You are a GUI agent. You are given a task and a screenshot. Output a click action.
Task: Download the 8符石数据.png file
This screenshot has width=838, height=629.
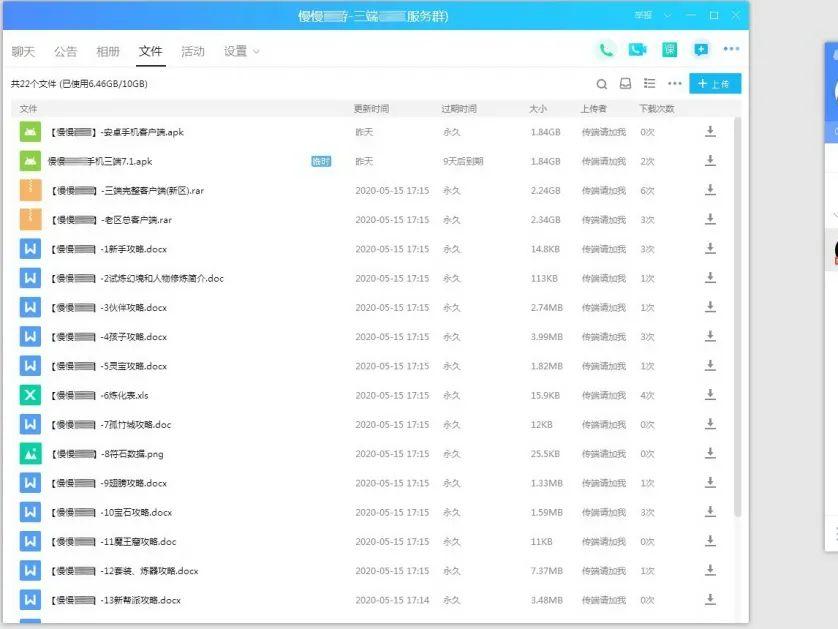point(710,454)
